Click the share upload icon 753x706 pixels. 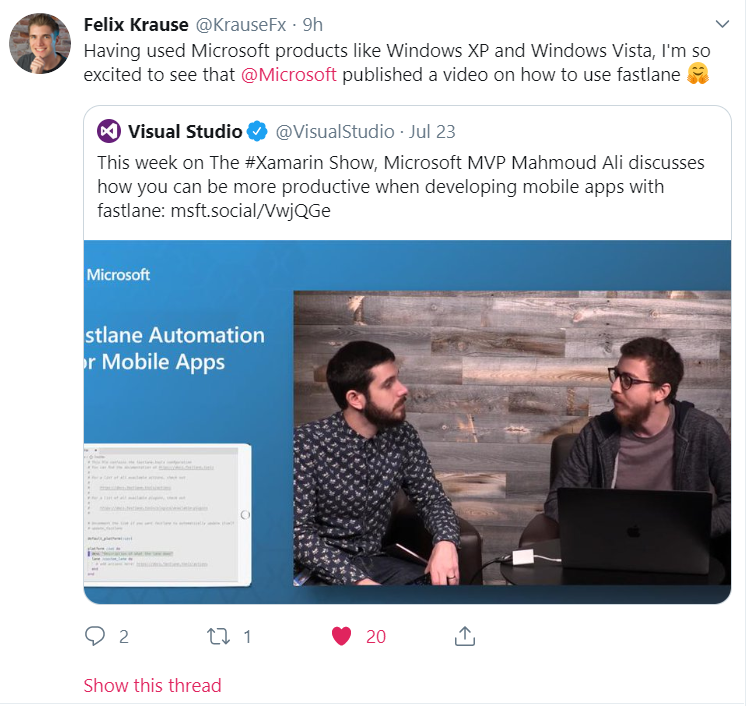pos(464,636)
